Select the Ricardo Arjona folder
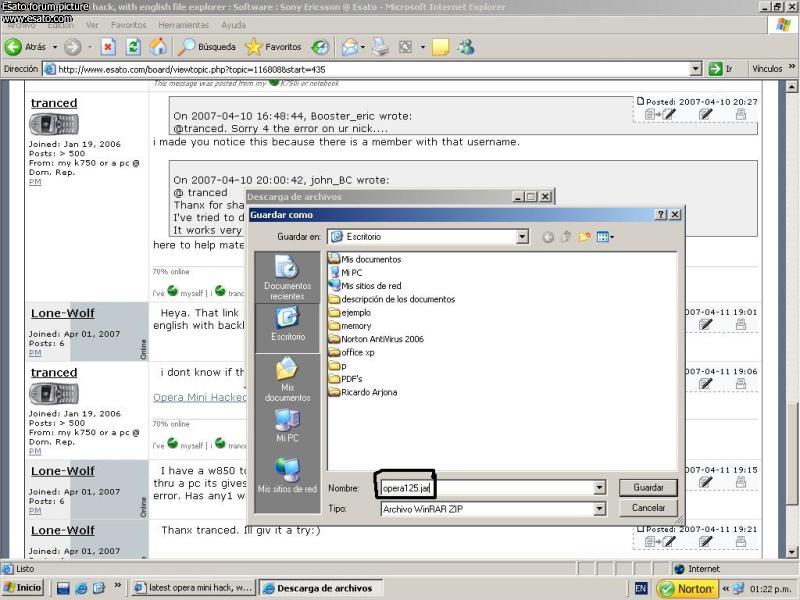Screen dimensions: 800x600 tap(363, 392)
